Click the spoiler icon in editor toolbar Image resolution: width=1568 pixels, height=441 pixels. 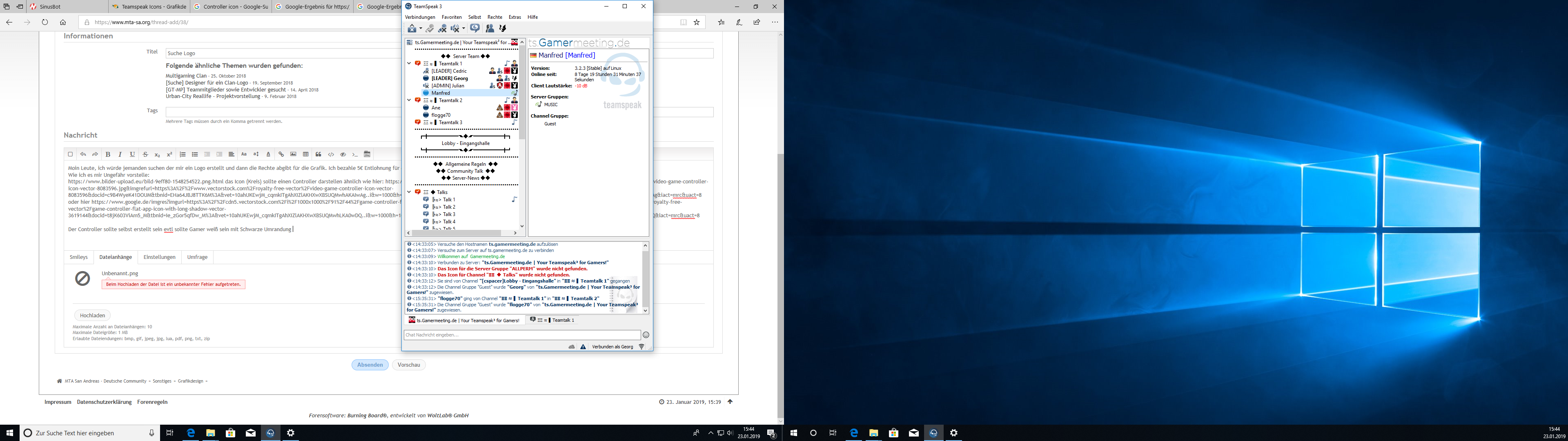click(x=343, y=155)
